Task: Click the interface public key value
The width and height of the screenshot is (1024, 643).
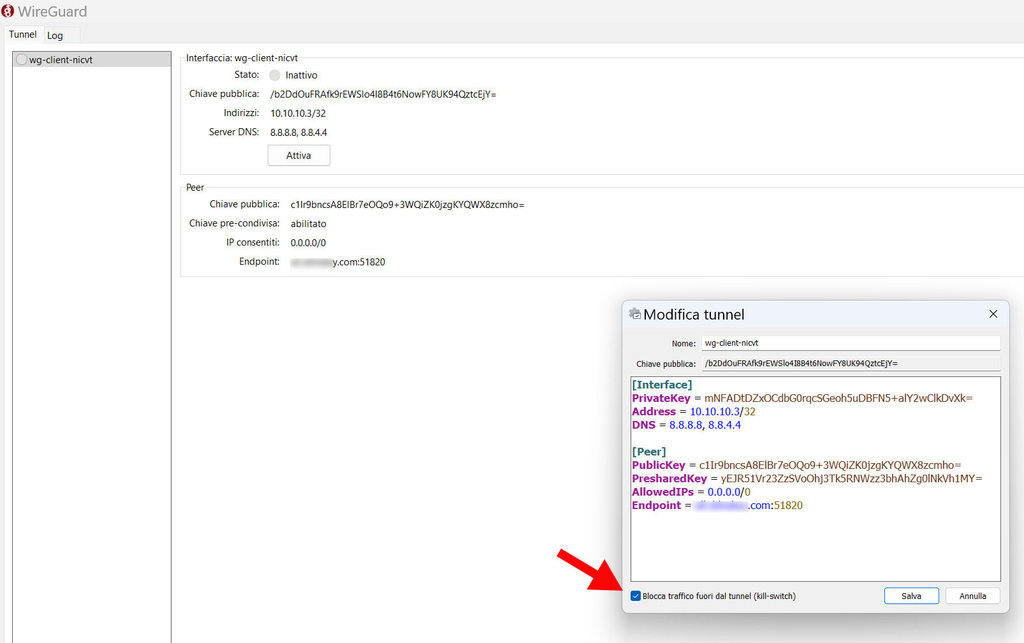Action: tap(383, 94)
